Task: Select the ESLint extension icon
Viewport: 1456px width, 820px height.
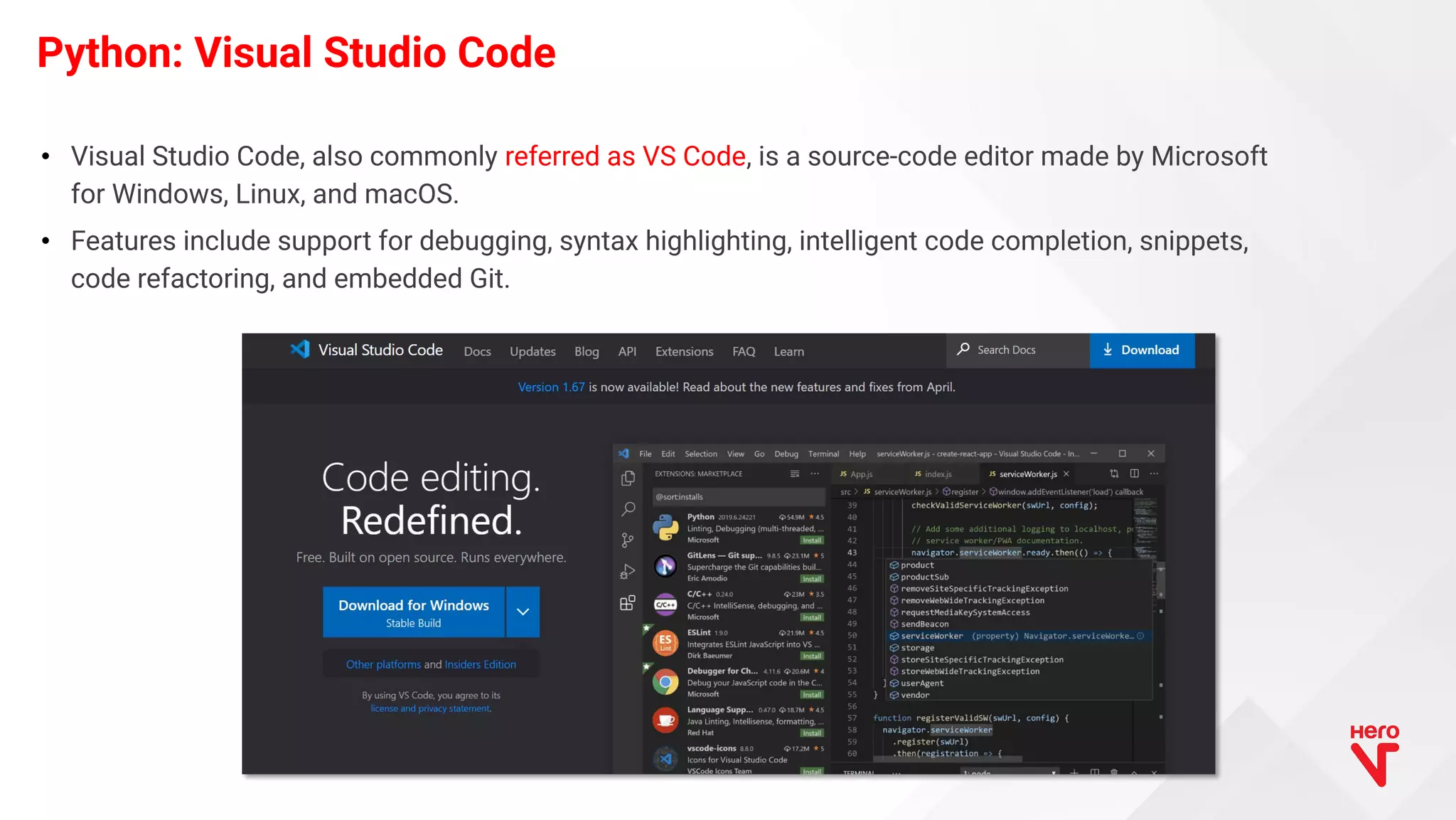Action: coord(665,643)
